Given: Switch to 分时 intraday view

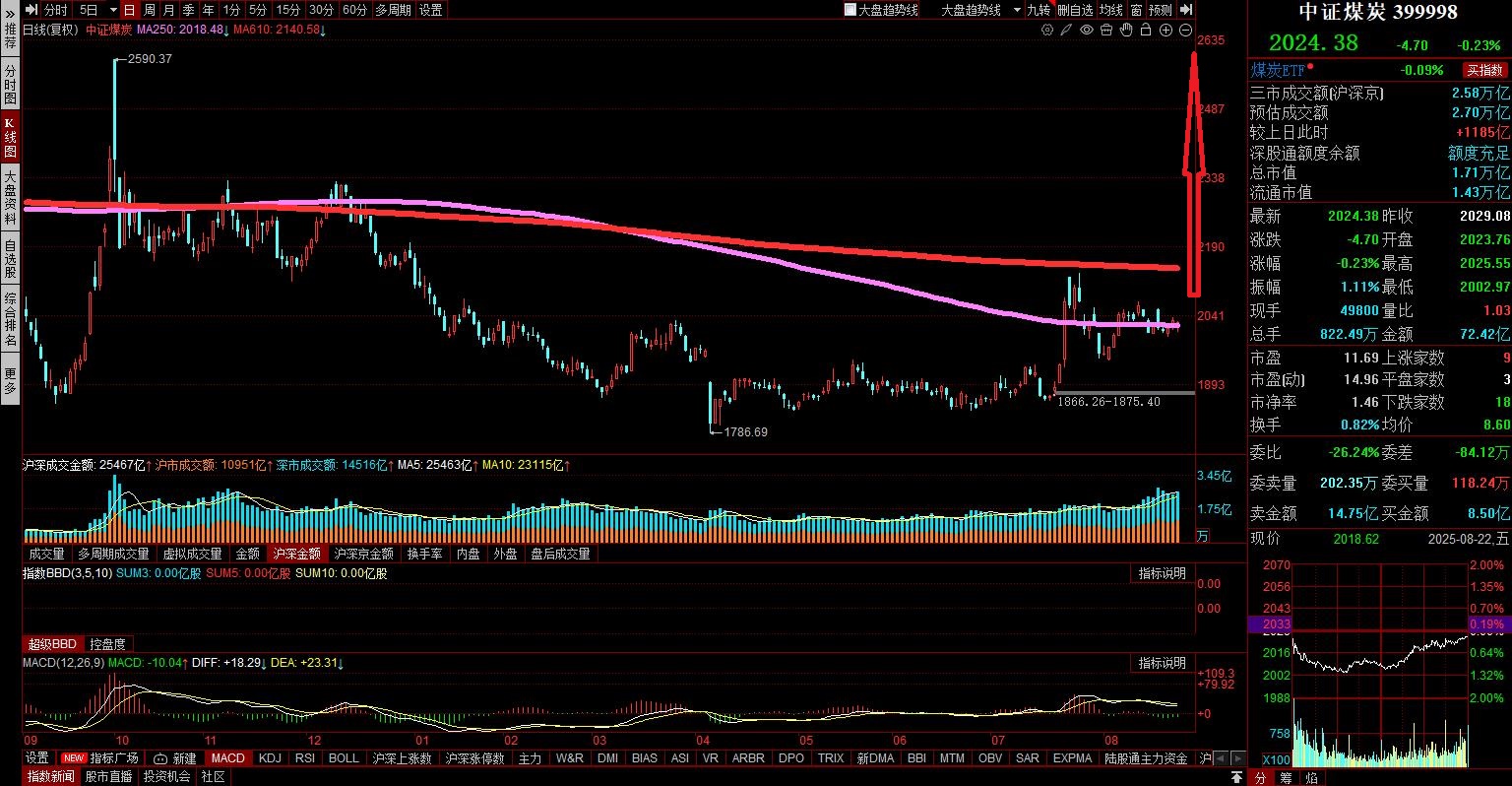Looking at the screenshot, I should (56, 10).
